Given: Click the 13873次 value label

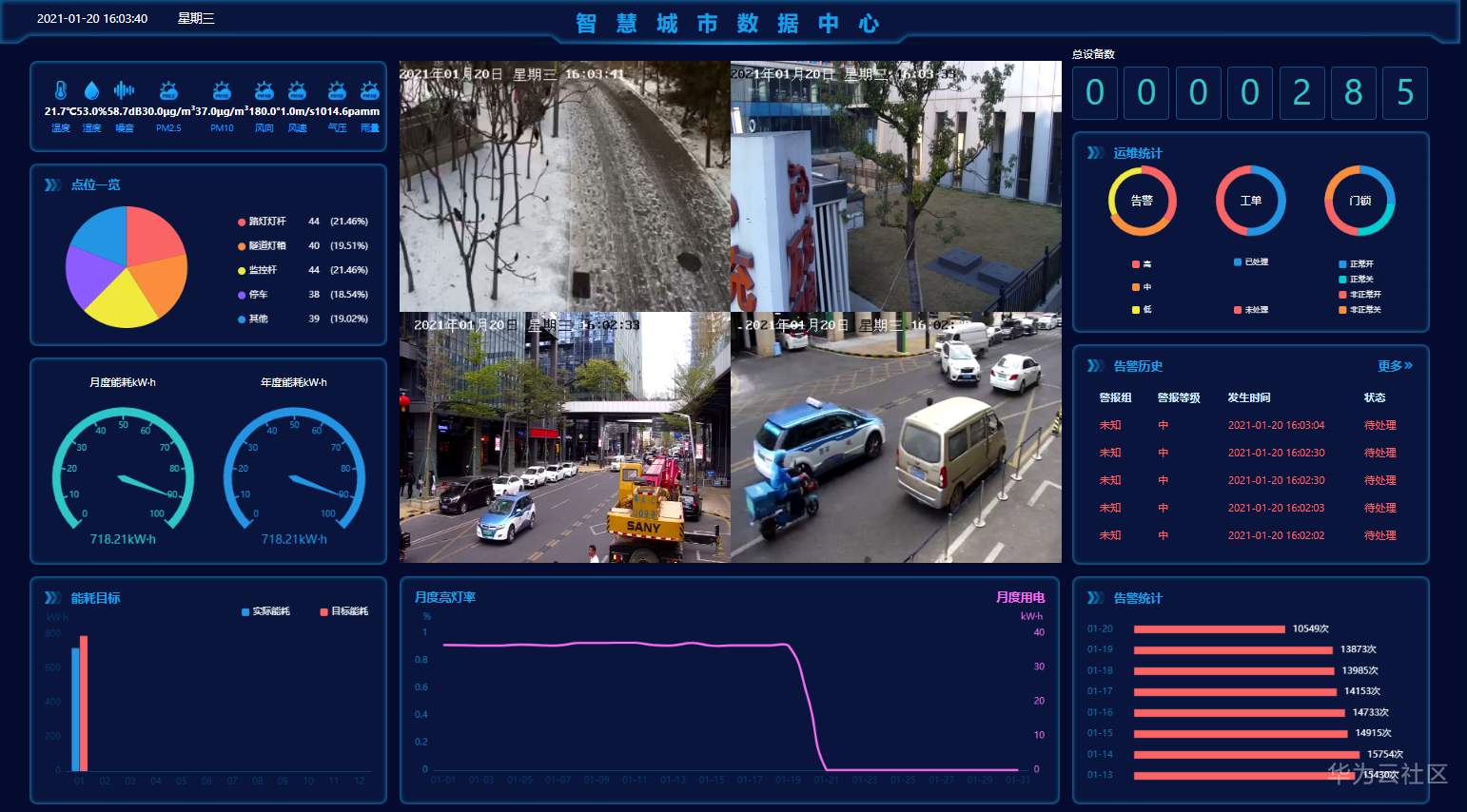Looking at the screenshot, I should pos(1359,649).
